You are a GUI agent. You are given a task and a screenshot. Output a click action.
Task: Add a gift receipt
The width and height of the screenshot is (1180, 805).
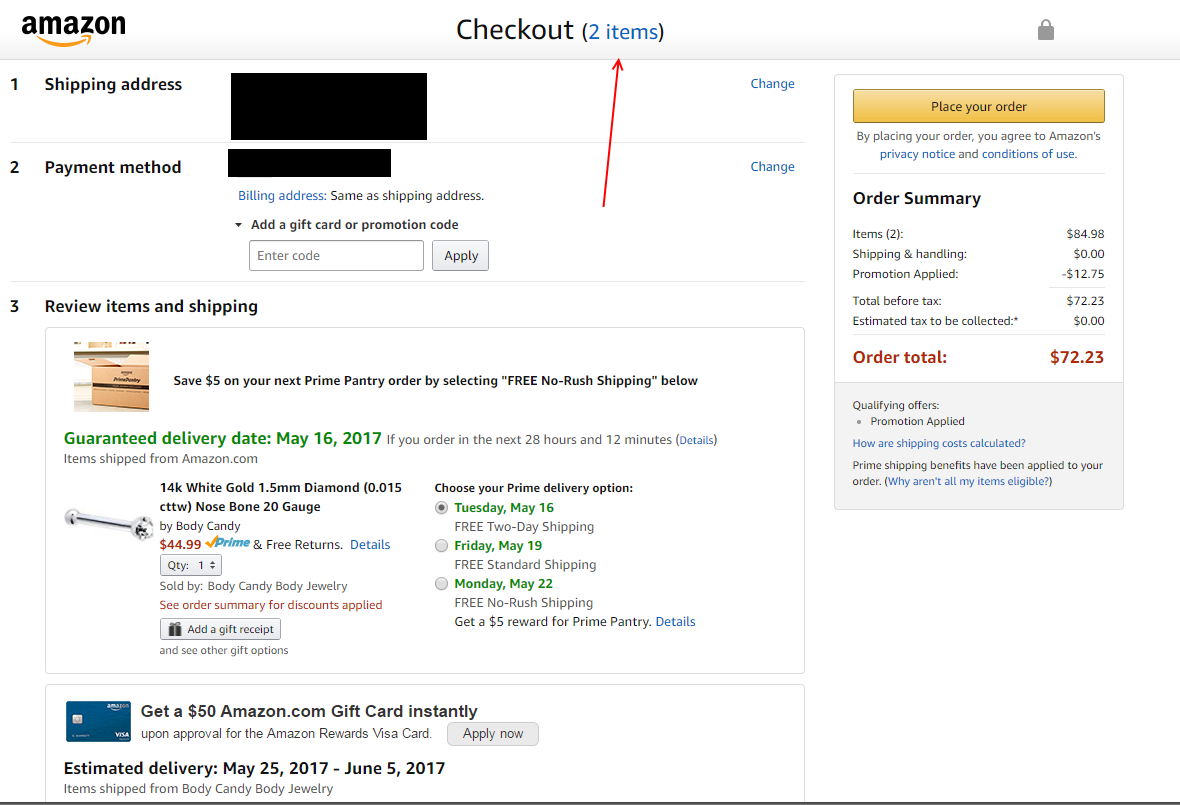(220, 629)
